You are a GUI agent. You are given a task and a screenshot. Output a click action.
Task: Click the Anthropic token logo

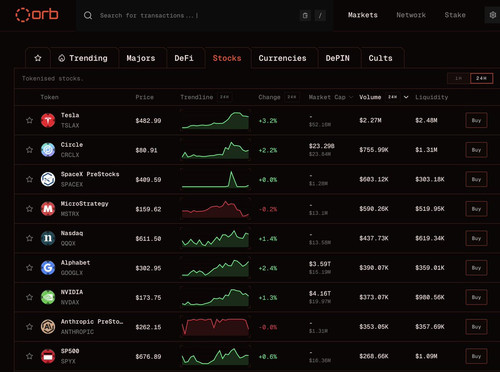click(48, 327)
